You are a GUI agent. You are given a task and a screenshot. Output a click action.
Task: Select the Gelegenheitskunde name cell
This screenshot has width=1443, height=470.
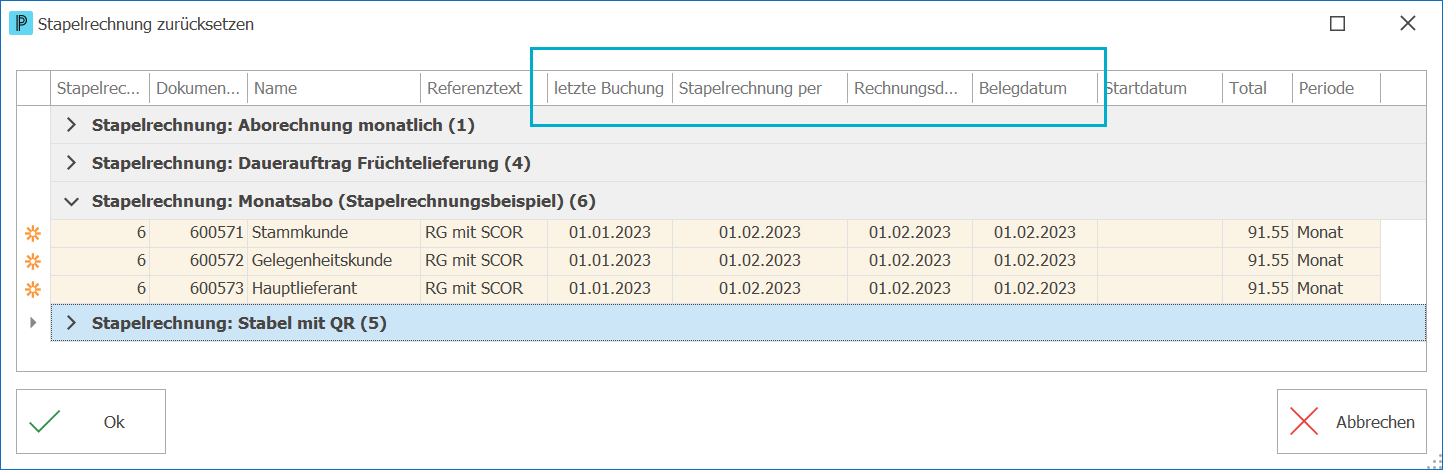[334, 261]
